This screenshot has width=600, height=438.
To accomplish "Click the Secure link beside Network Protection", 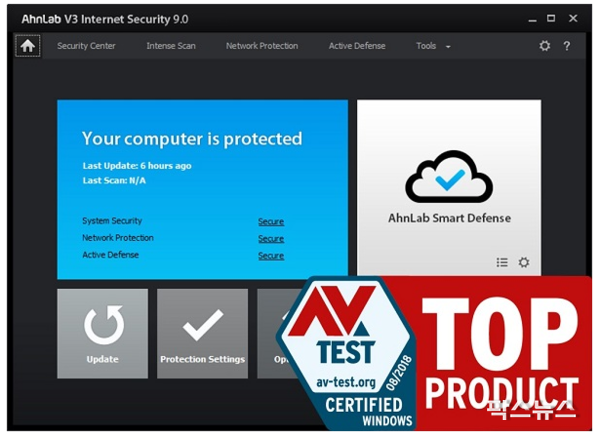I will (271, 239).
